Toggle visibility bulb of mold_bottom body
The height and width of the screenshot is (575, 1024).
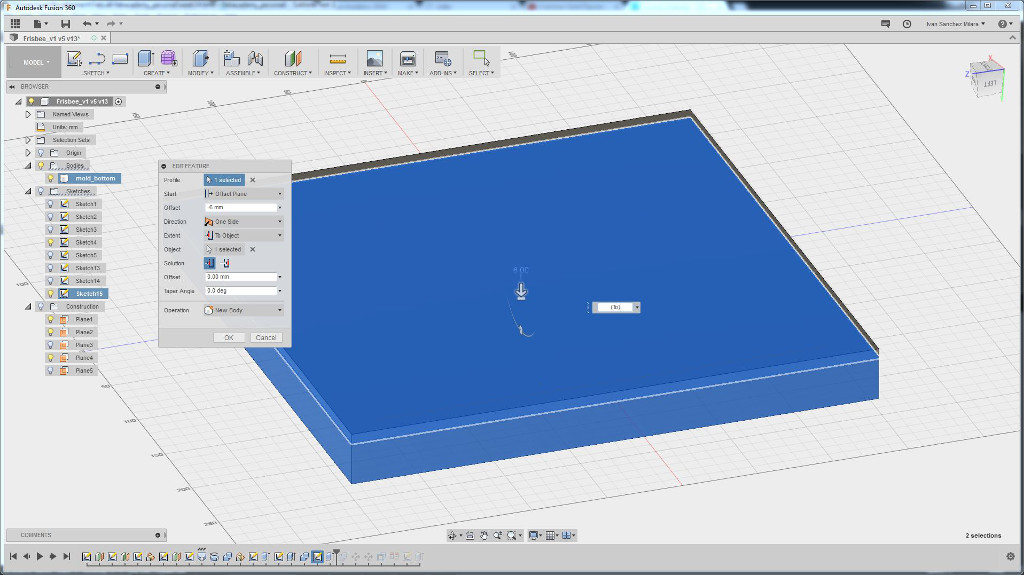tap(50, 178)
